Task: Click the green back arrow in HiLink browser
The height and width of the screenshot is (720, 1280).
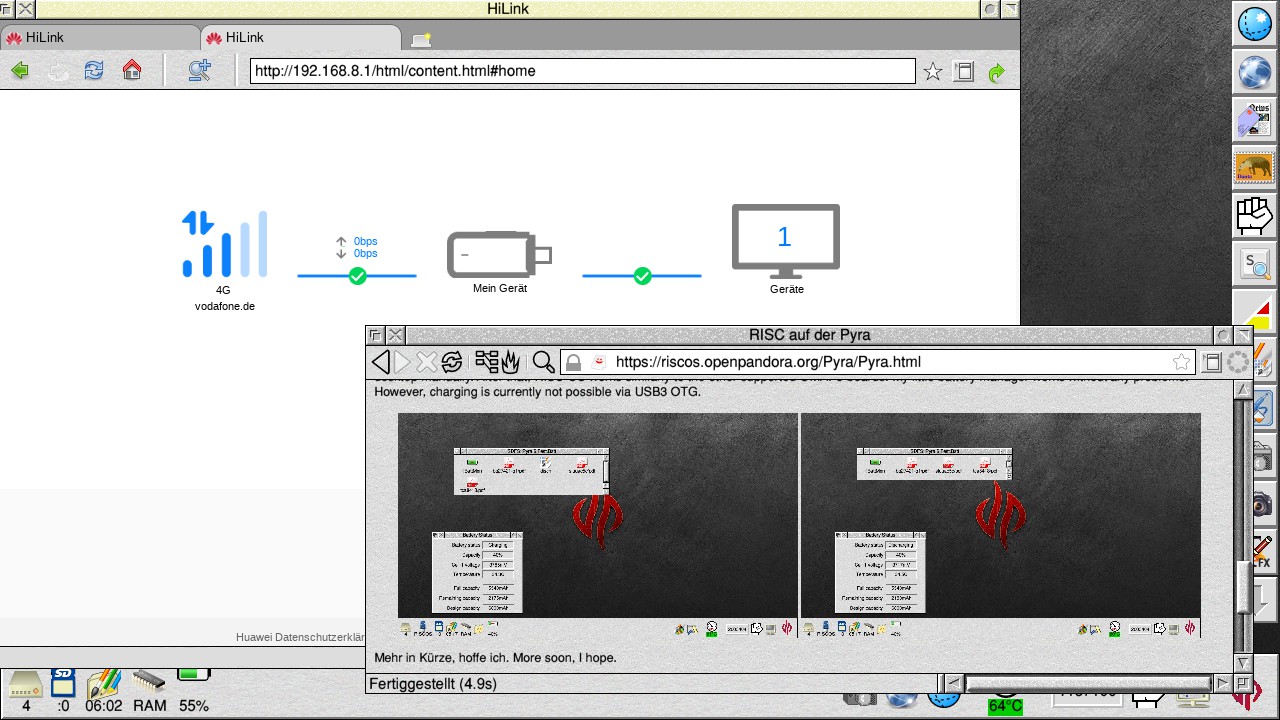Action: coord(19,71)
